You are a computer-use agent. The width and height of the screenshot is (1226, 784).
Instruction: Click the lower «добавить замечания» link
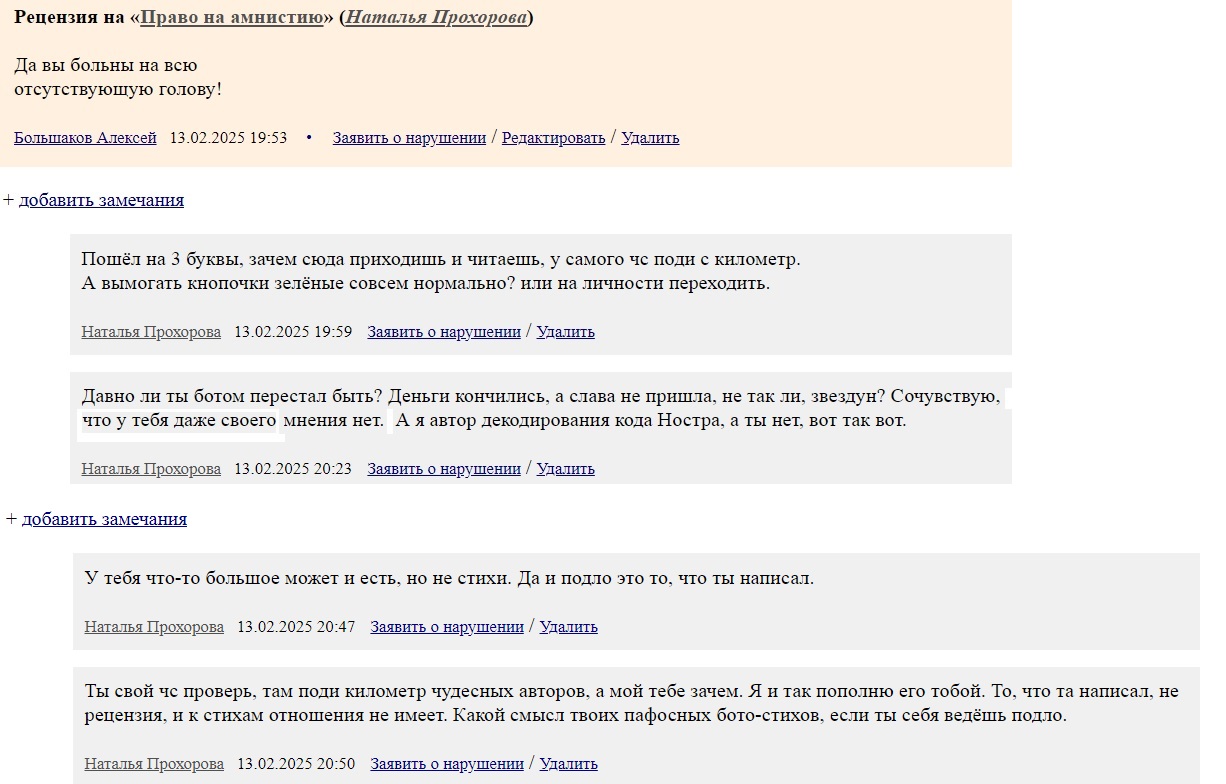coord(104,519)
